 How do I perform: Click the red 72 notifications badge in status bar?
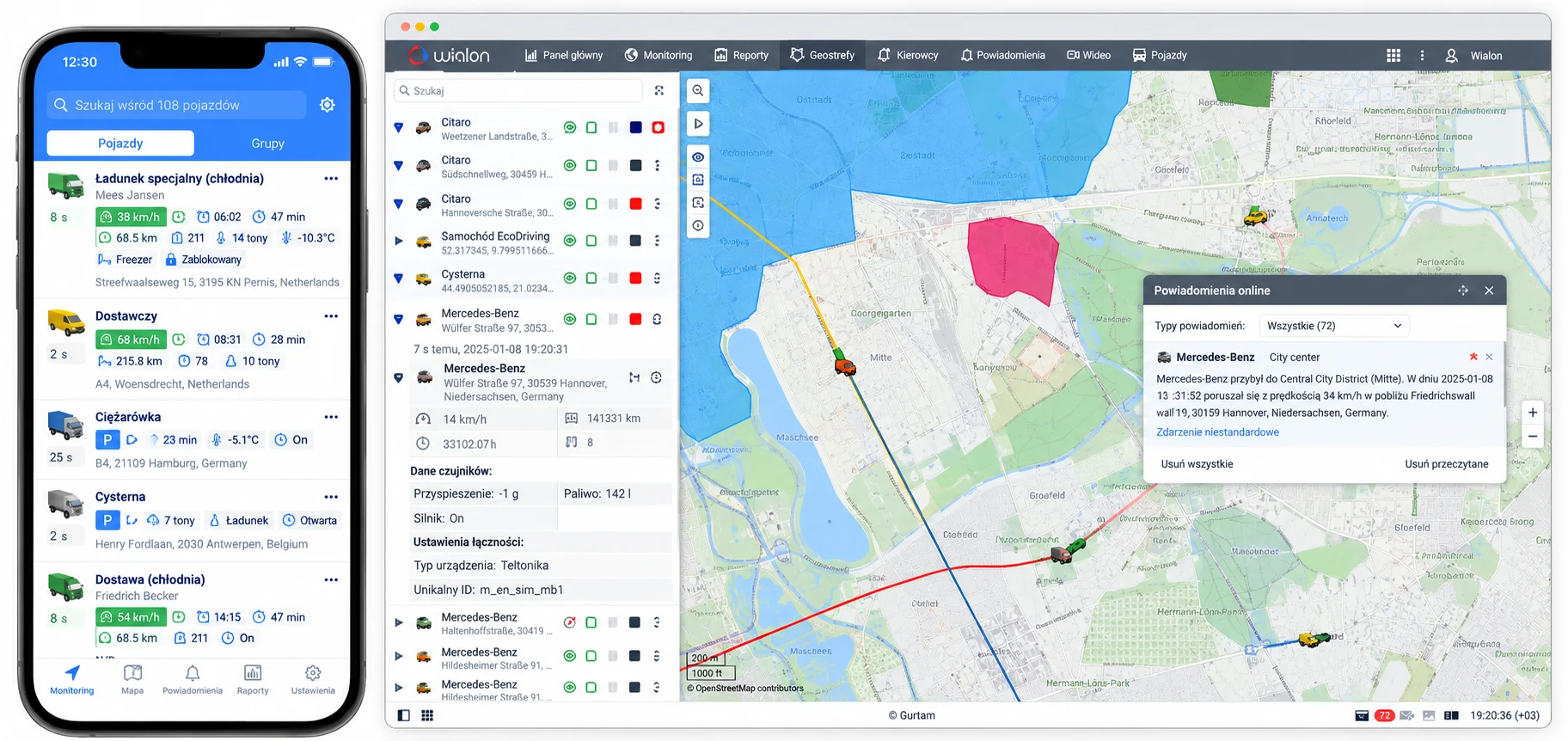point(1384,715)
